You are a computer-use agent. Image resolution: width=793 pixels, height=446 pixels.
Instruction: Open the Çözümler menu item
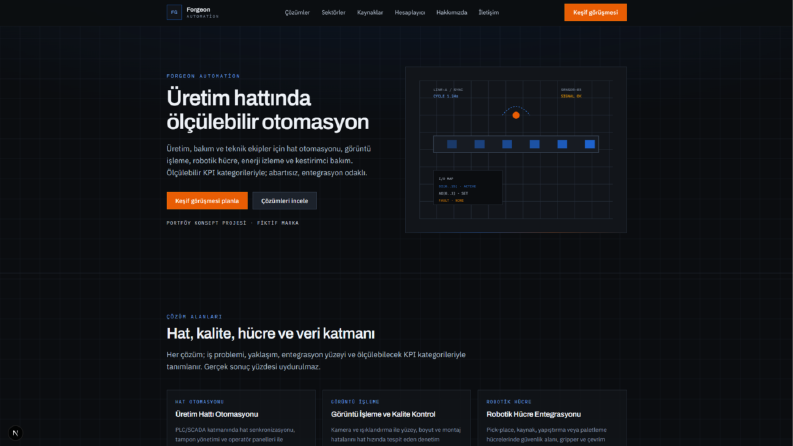click(297, 13)
